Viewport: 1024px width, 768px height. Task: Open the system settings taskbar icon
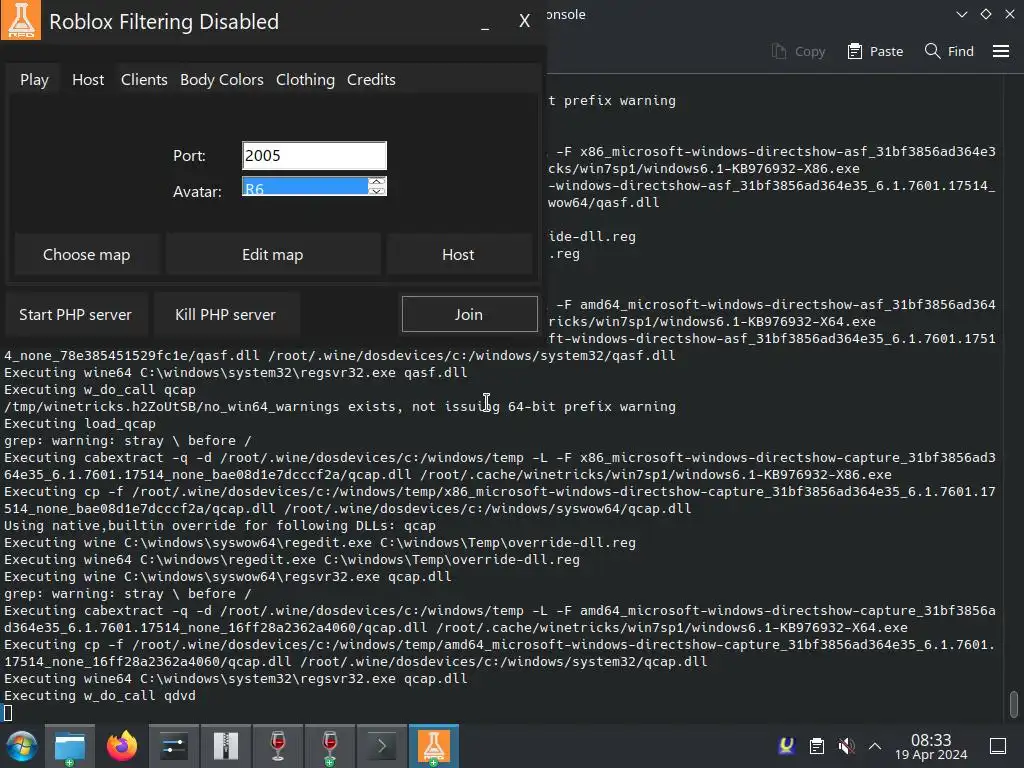pos(174,746)
